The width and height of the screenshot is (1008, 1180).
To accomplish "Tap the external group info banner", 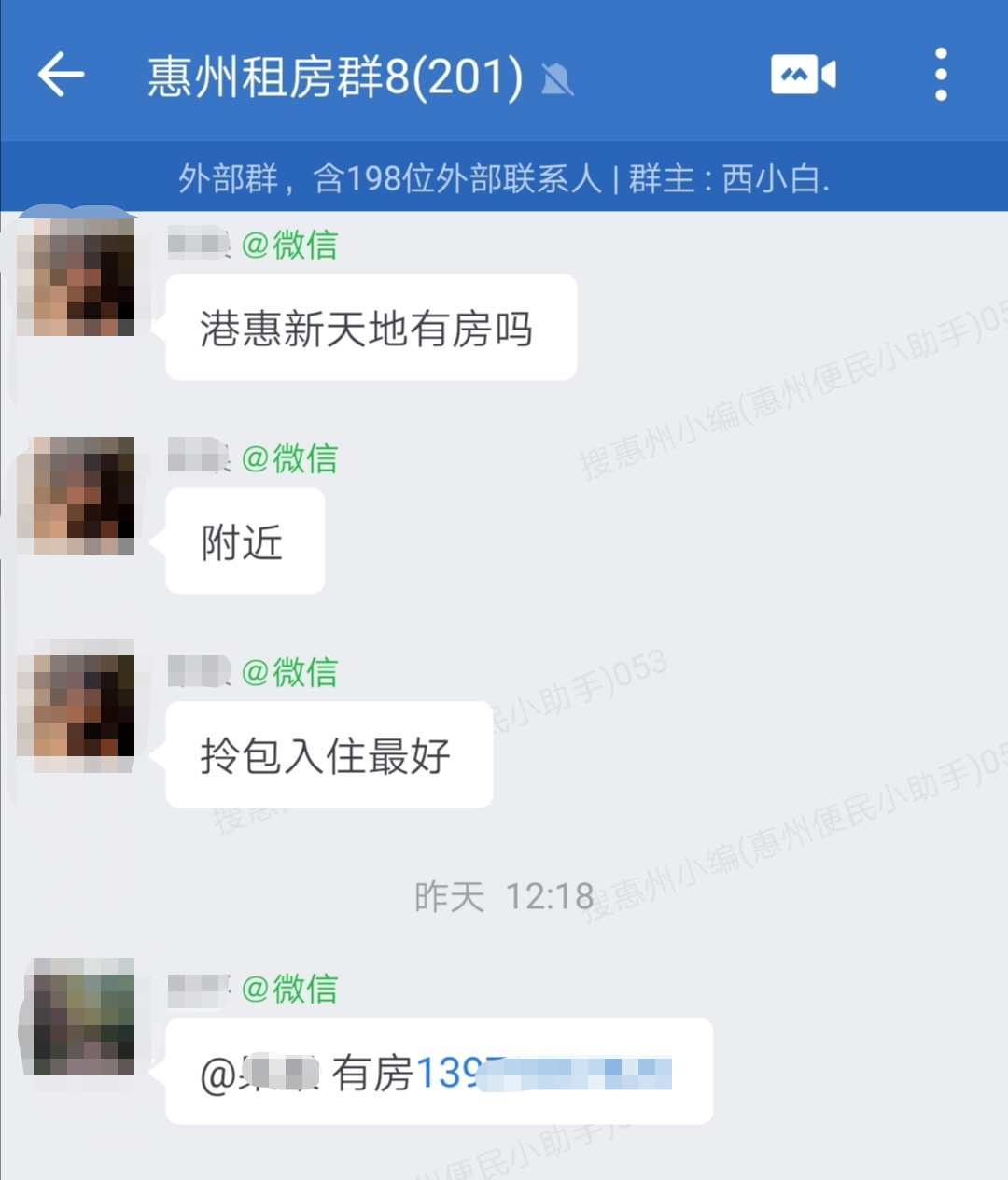I will (x=504, y=177).
